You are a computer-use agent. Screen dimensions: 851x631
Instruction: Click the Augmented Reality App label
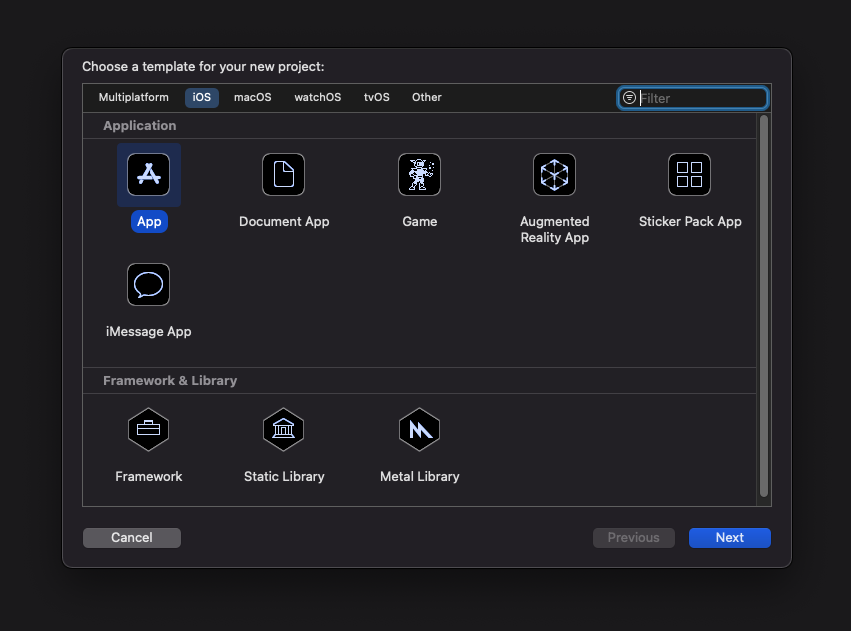coord(554,230)
